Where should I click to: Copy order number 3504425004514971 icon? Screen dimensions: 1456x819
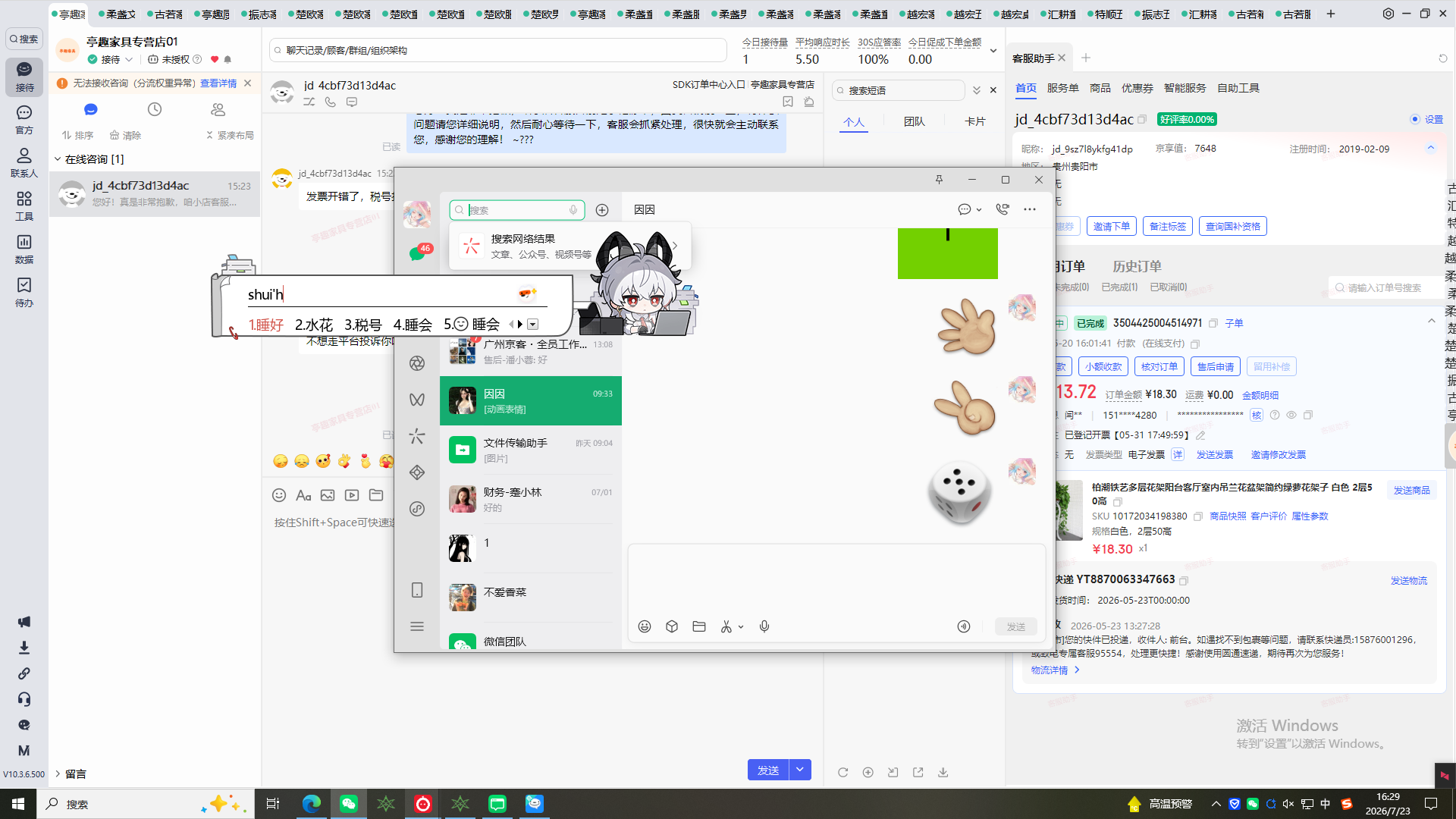(1213, 324)
